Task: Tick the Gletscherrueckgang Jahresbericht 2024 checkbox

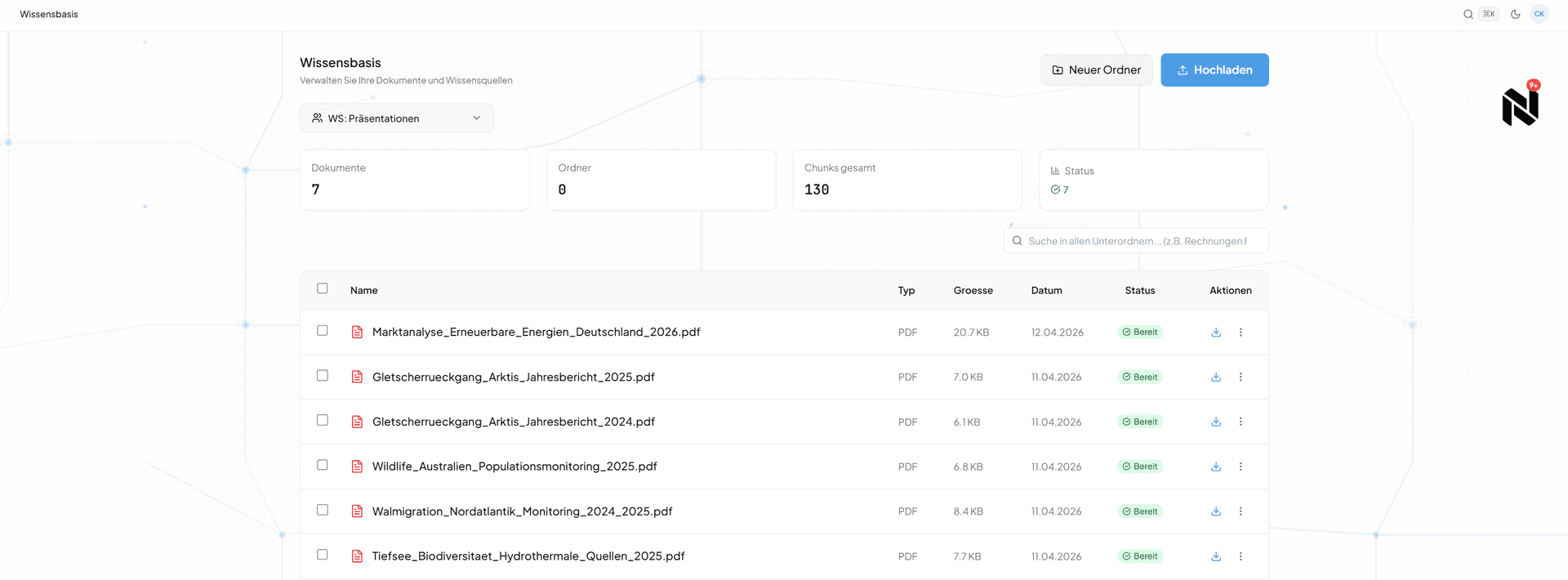Action: (x=323, y=420)
